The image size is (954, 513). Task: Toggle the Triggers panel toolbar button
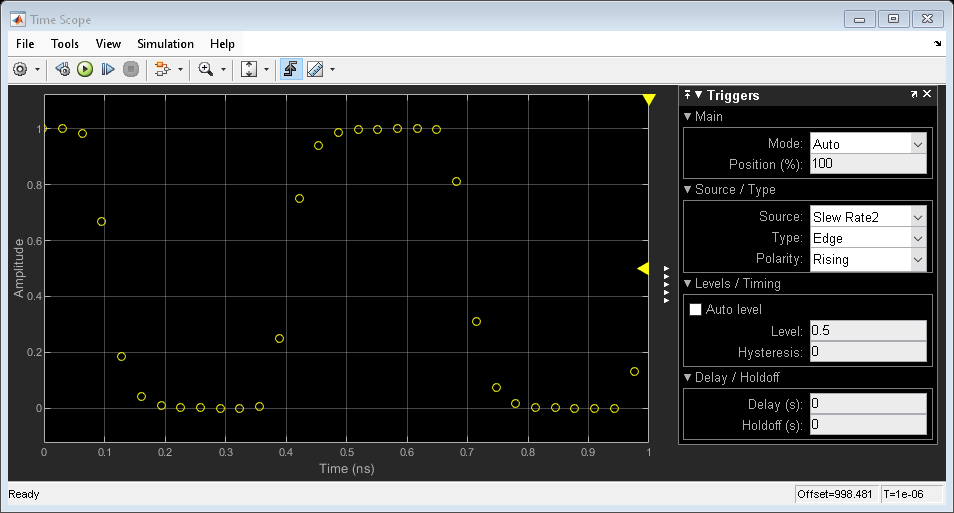291,69
